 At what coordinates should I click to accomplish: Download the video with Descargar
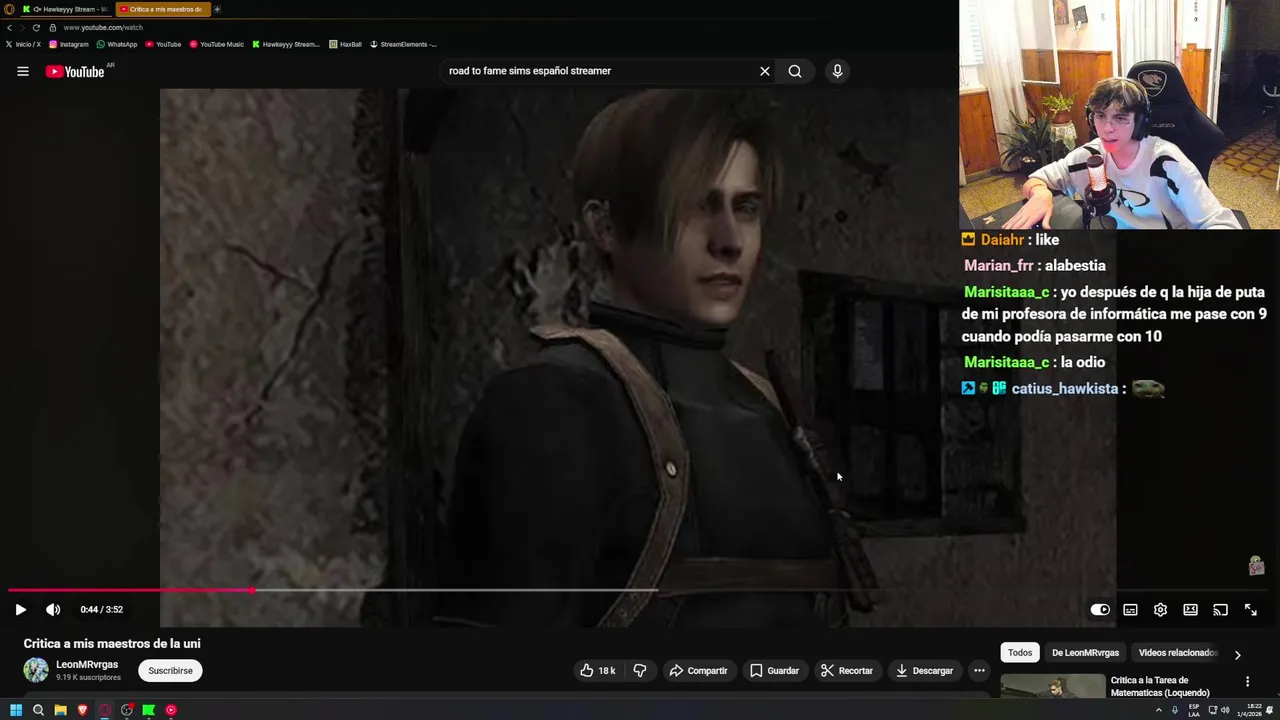coord(924,670)
